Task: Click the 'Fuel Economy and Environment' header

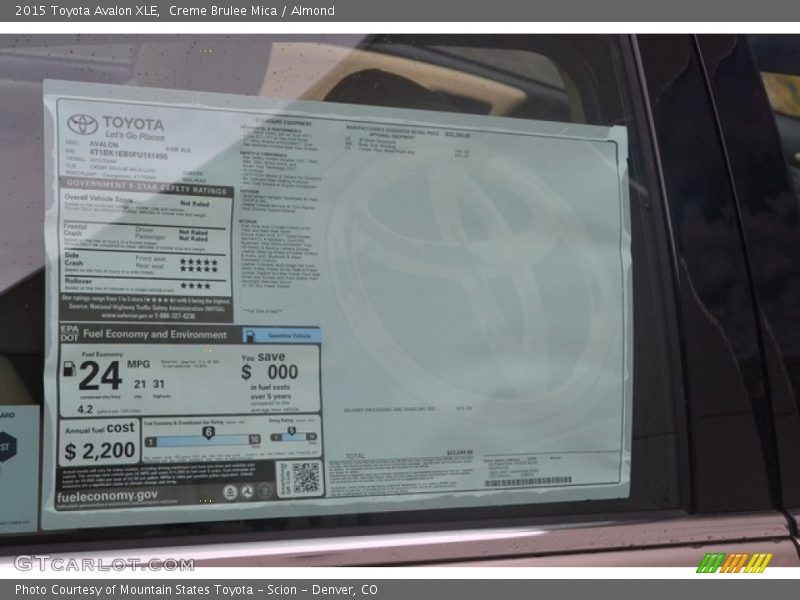Action: tap(155, 335)
